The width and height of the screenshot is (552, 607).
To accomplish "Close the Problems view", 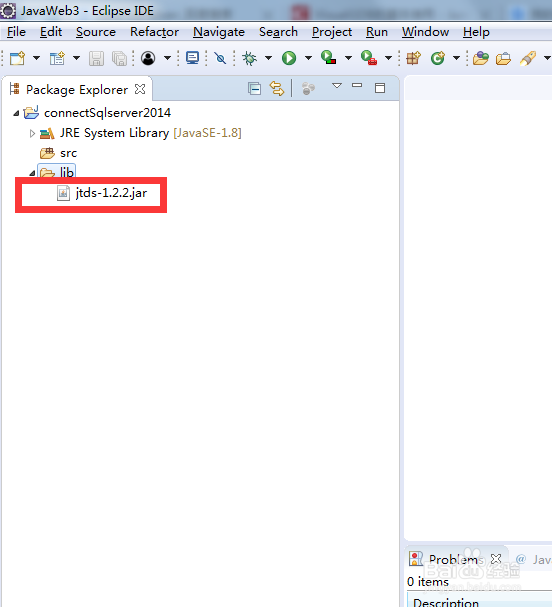I will (x=496, y=559).
